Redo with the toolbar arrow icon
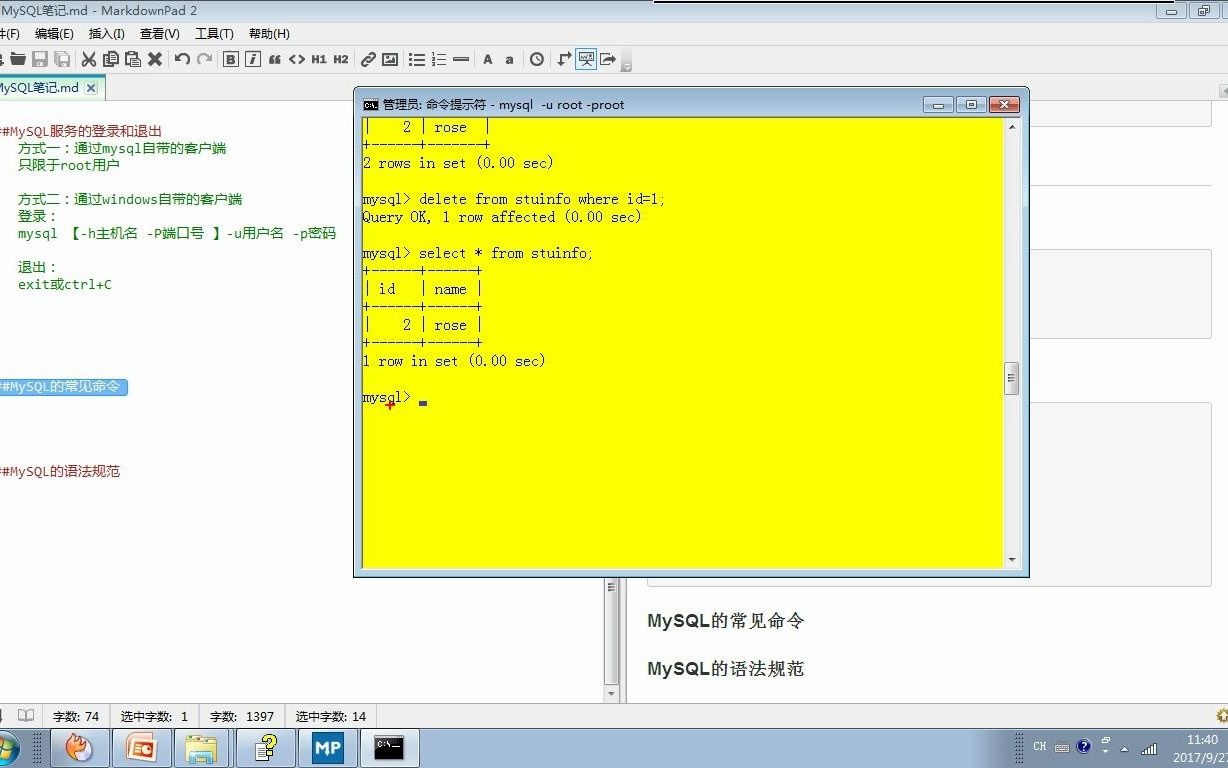The image size is (1228, 768). click(204, 59)
